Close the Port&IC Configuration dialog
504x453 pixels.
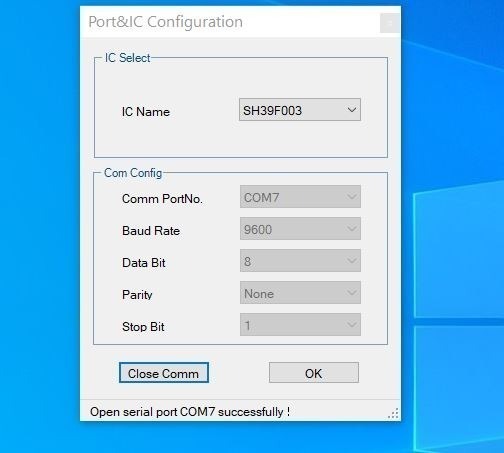(x=390, y=23)
